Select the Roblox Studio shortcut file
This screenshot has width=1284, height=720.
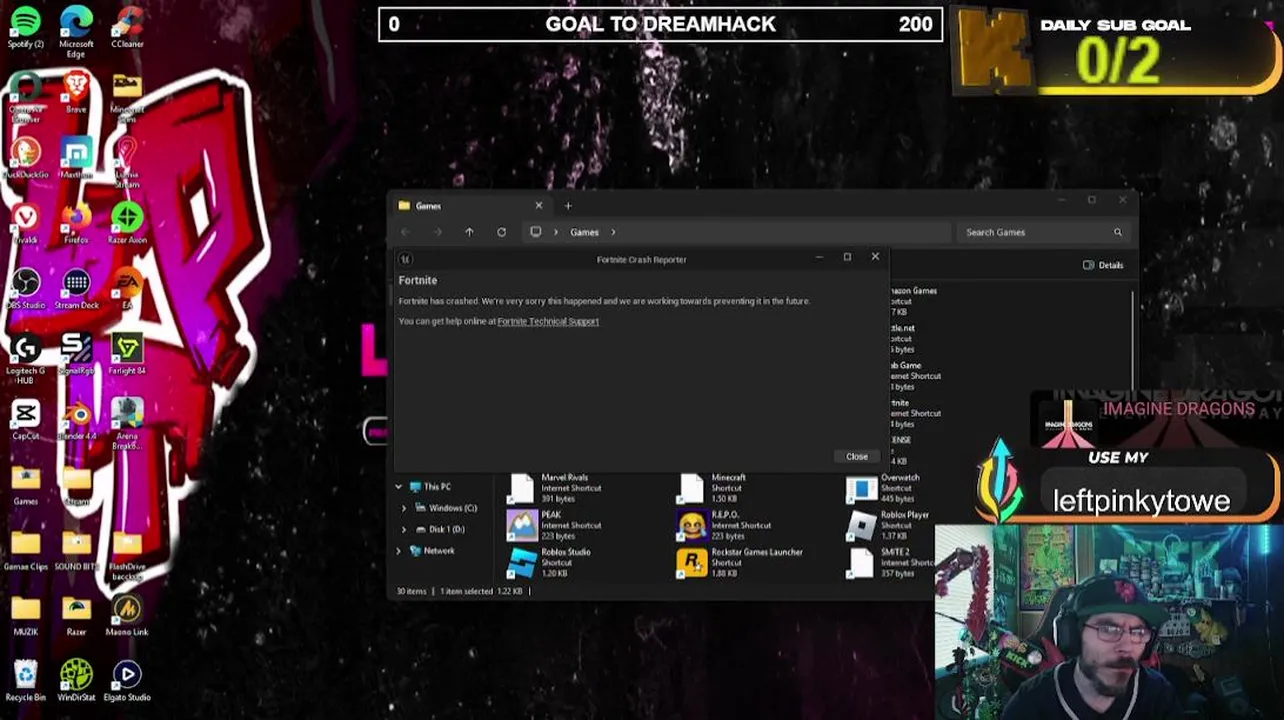[548, 562]
